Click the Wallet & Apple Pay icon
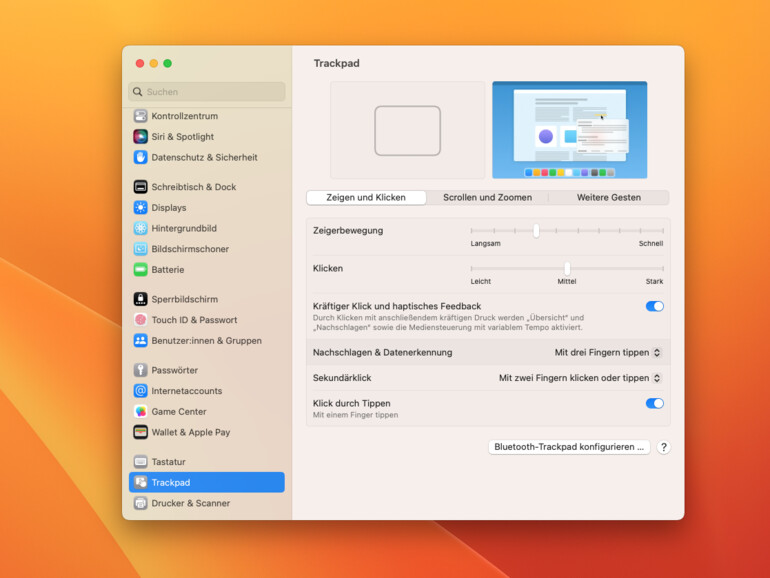The width and height of the screenshot is (770, 578). click(141, 432)
